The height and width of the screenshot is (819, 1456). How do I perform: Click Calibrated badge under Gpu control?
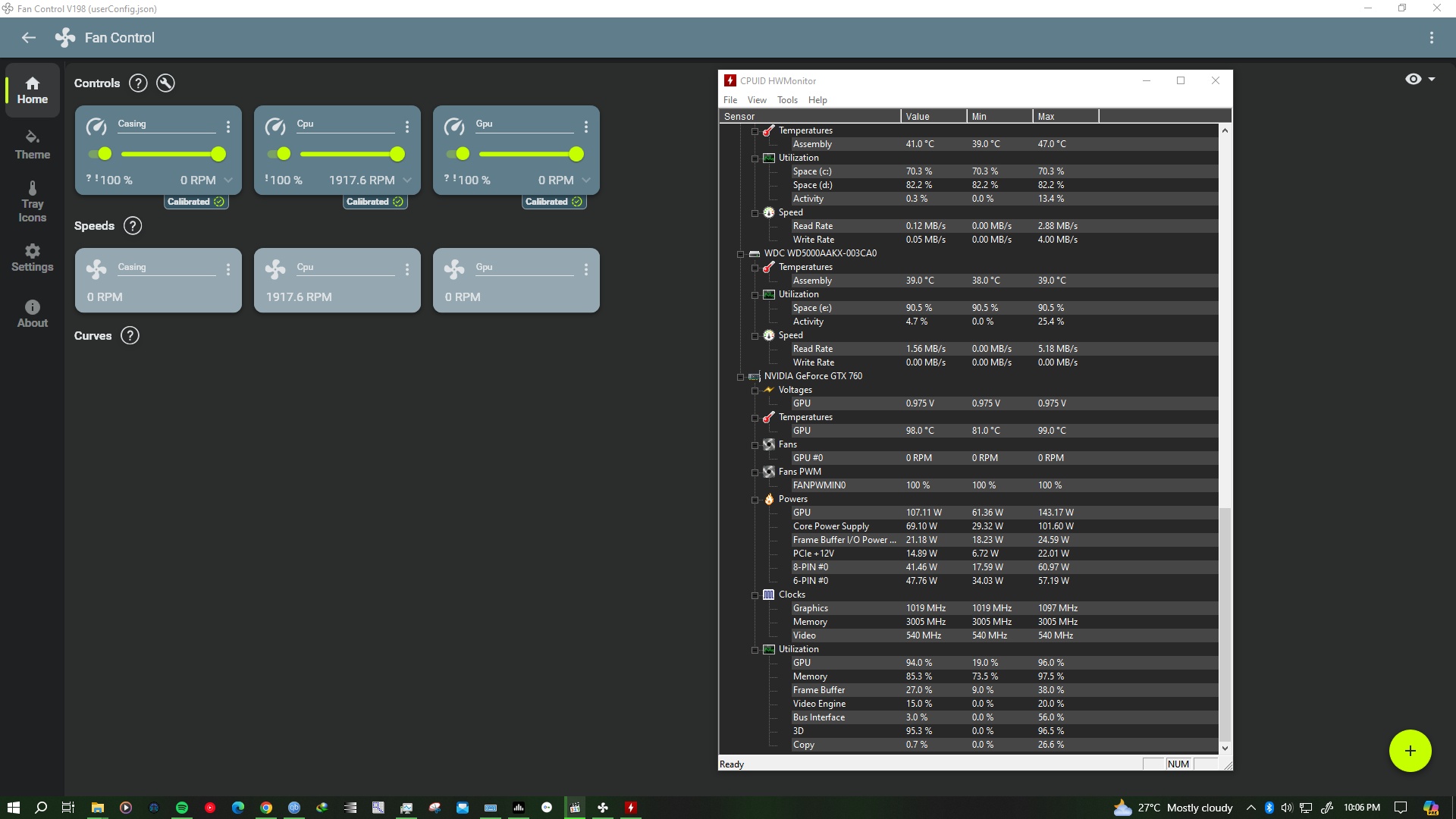click(x=554, y=202)
